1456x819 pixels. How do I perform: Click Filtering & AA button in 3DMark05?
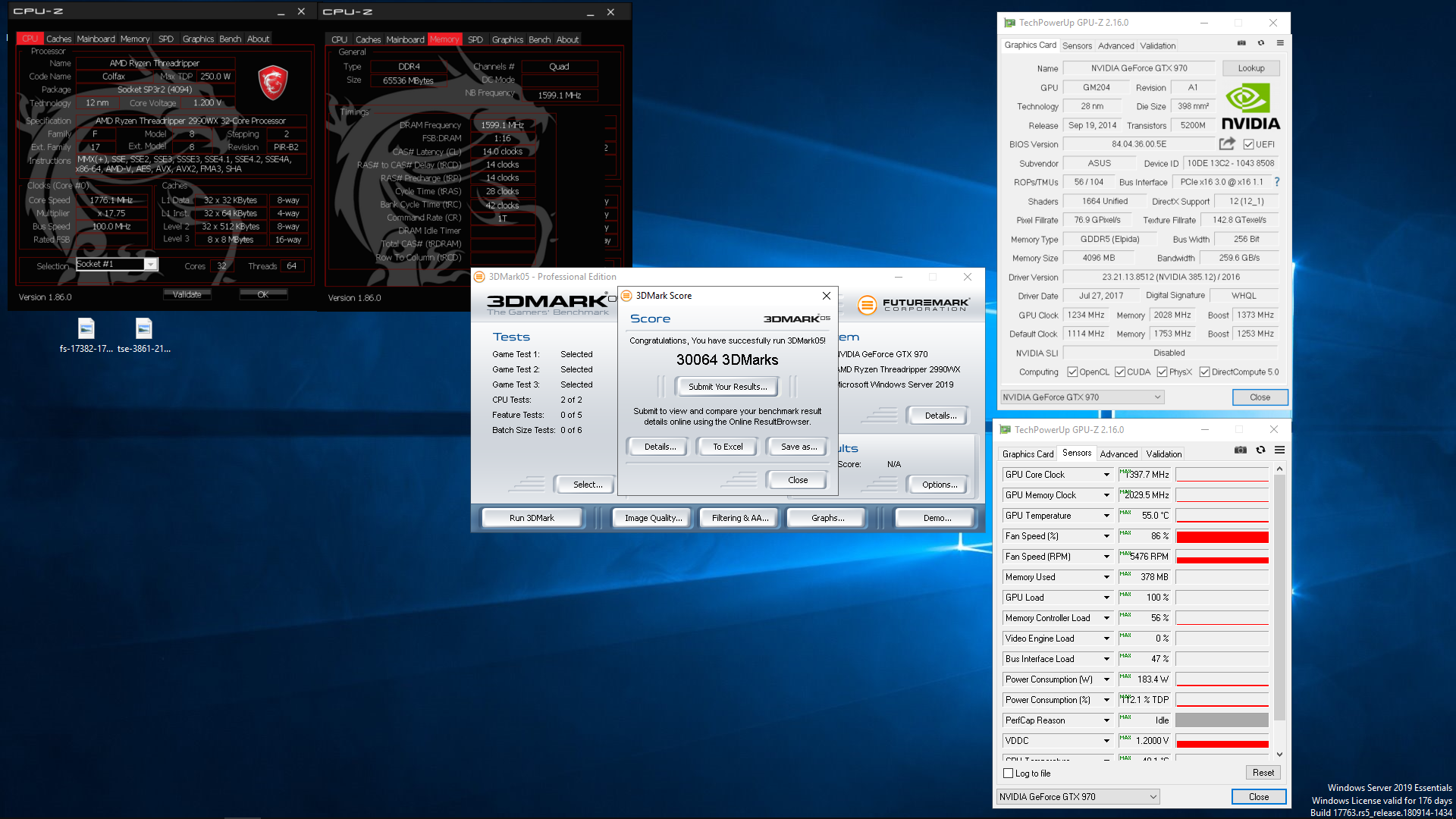(739, 518)
